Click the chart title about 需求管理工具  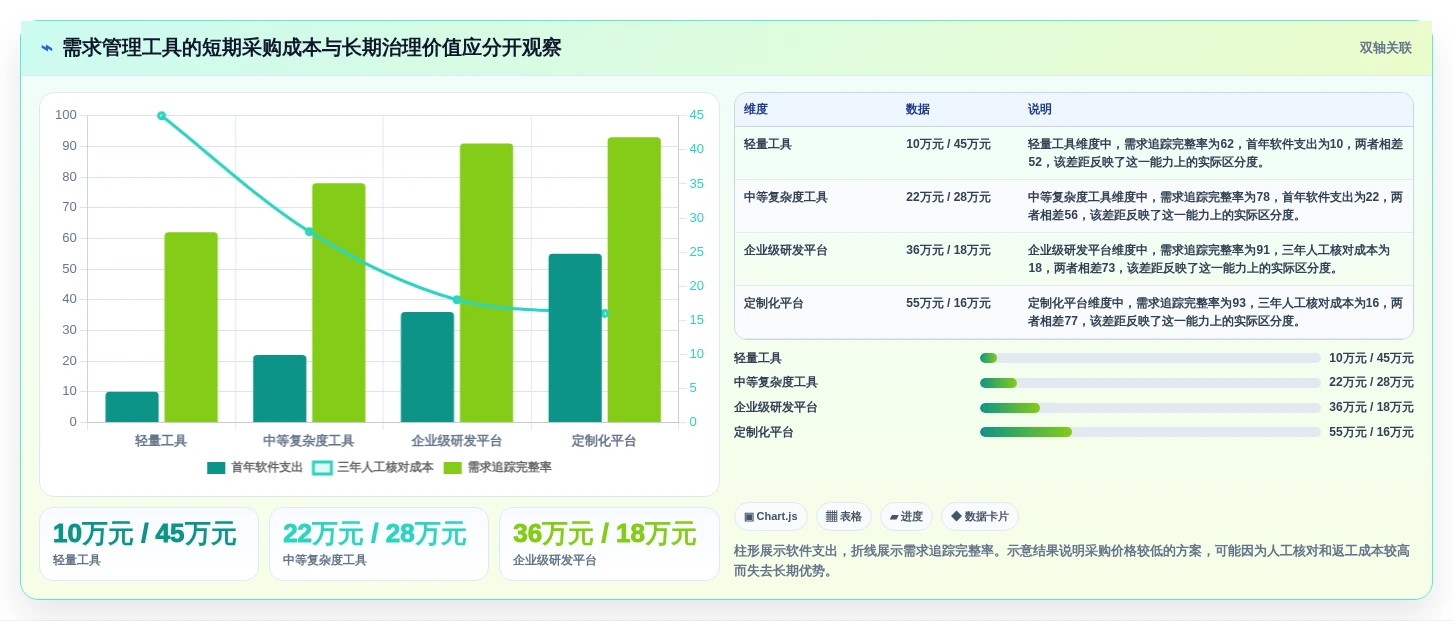(x=312, y=48)
